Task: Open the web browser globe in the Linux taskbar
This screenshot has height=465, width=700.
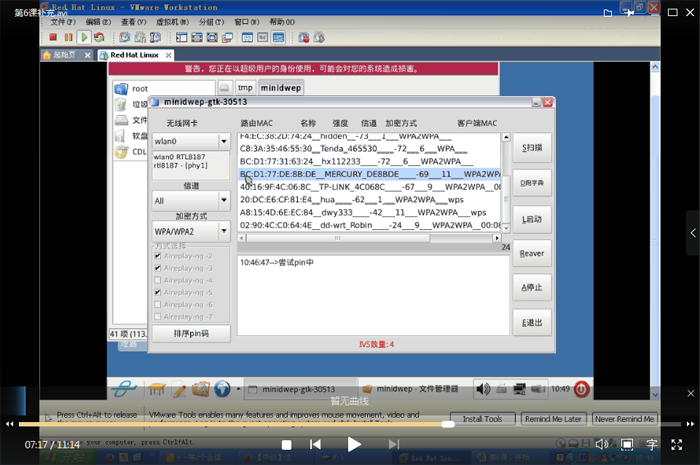Action: click(x=222, y=389)
